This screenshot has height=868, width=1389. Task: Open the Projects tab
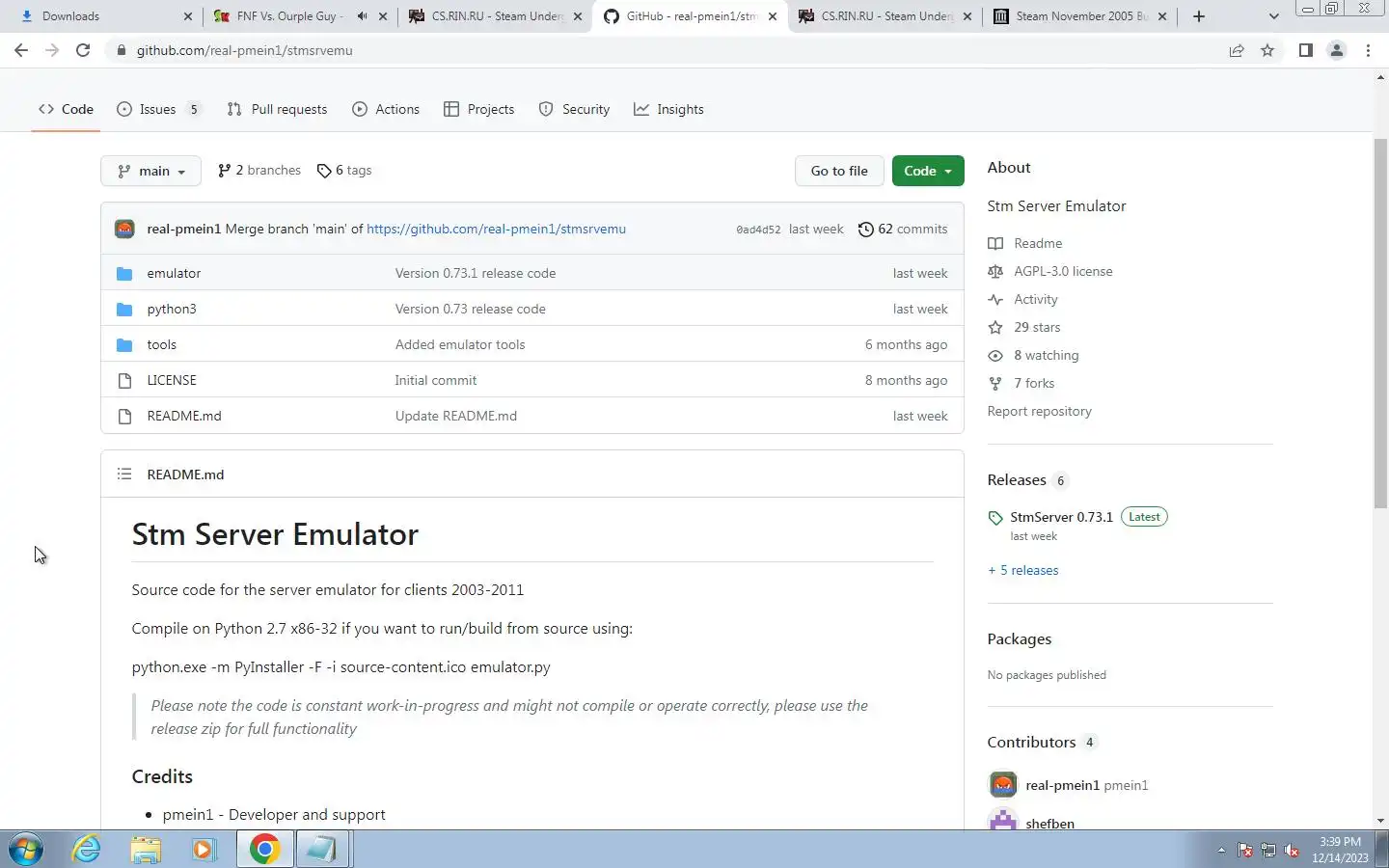coord(478,109)
